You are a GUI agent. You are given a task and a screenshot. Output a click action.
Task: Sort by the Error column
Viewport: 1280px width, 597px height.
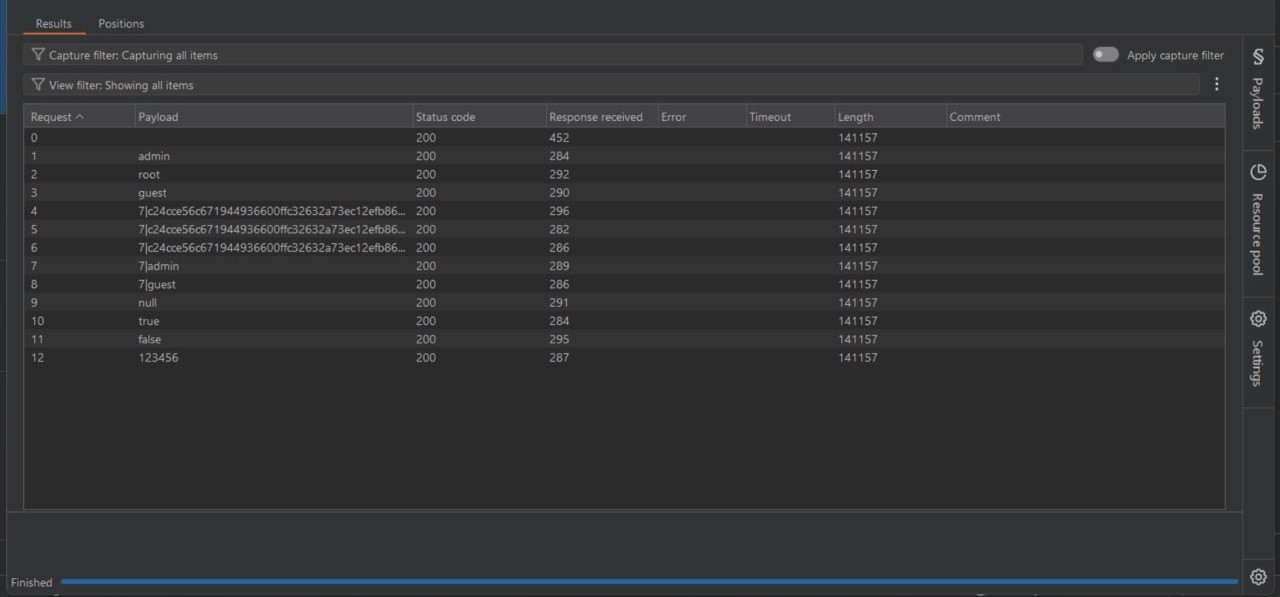[701, 117]
